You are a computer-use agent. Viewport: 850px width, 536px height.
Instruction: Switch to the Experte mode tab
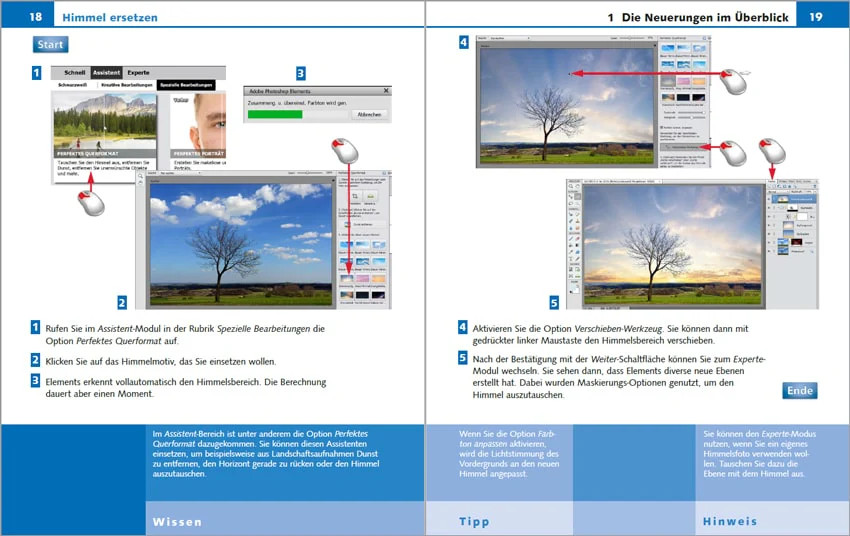tap(138, 73)
